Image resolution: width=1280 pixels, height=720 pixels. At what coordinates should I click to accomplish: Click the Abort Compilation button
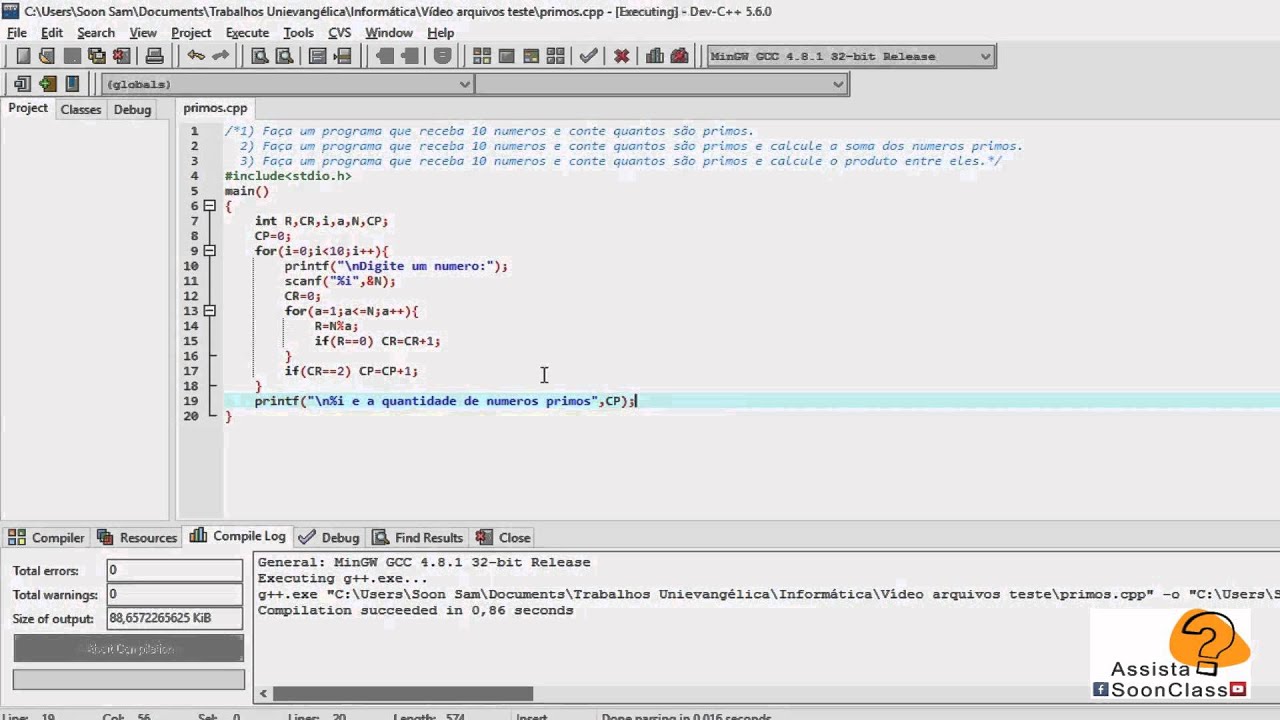pos(129,649)
